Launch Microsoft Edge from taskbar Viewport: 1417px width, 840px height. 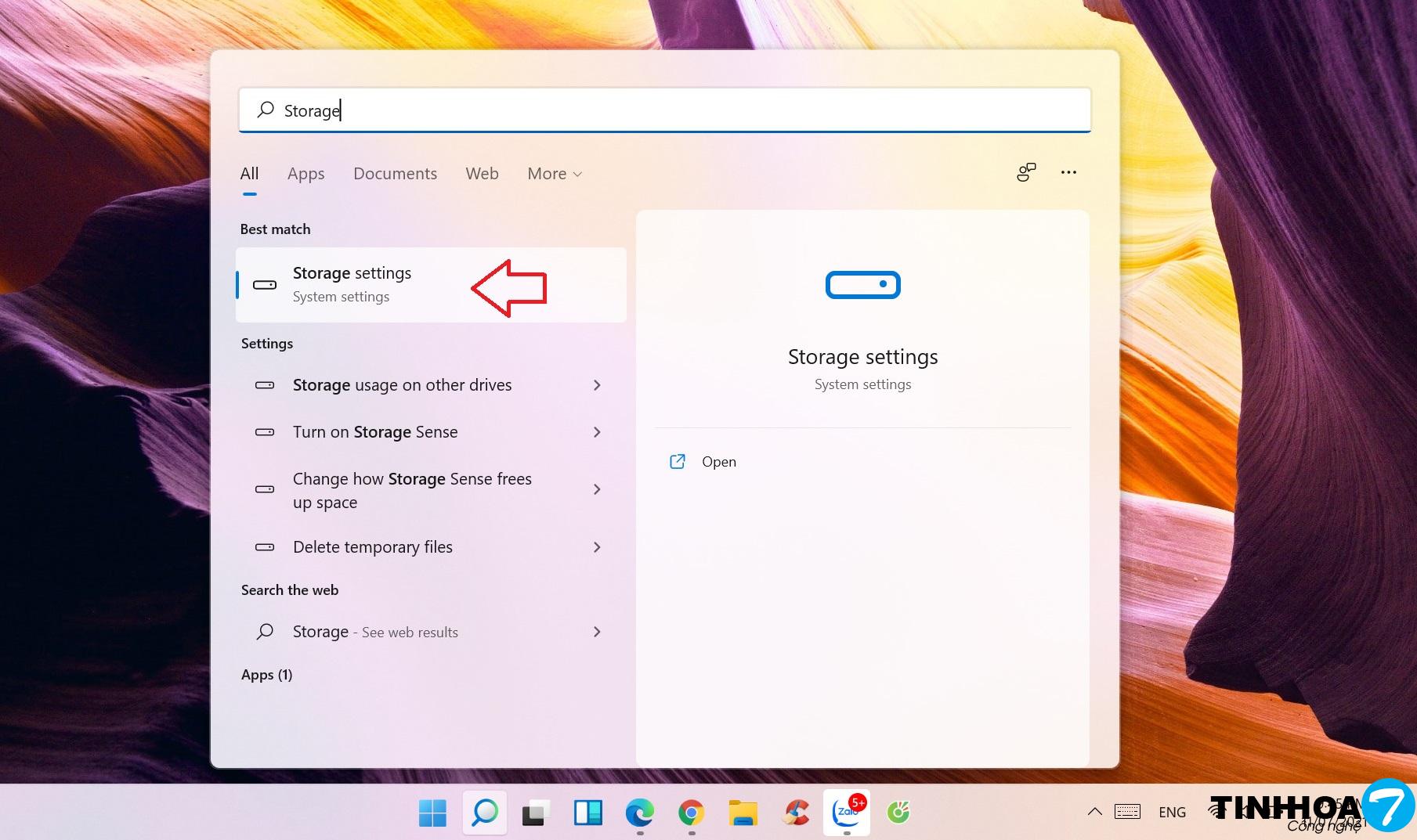click(x=639, y=813)
